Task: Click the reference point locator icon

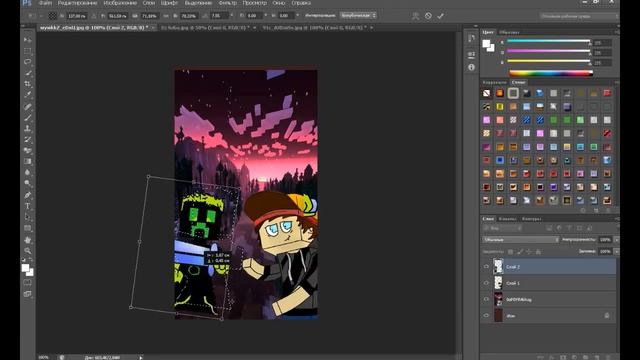Action: 53,16
